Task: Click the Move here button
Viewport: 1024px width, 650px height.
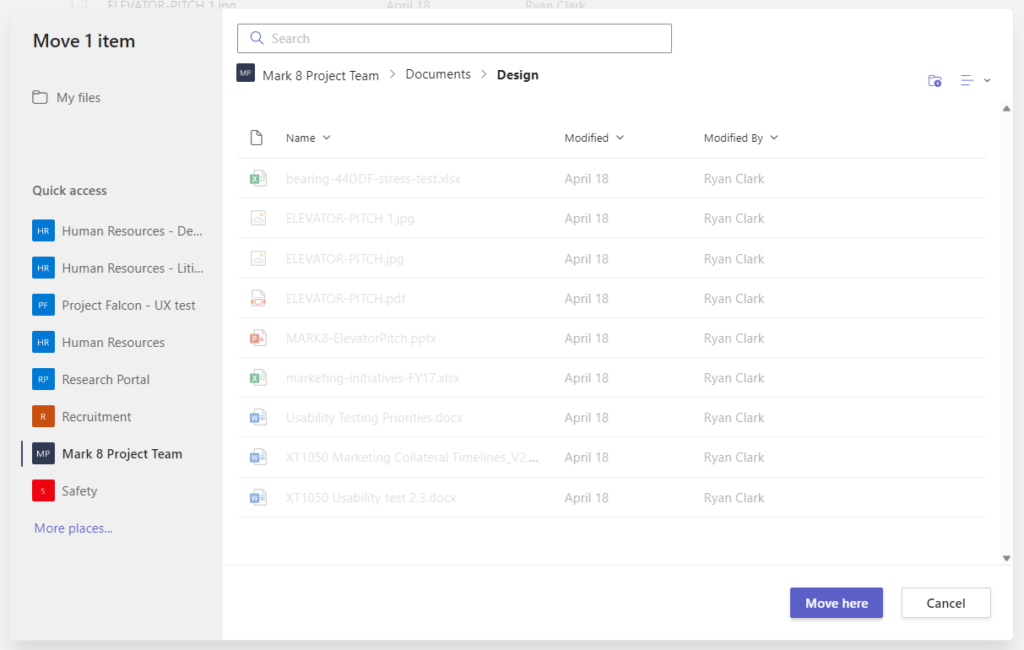Action: tap(836, 603)
